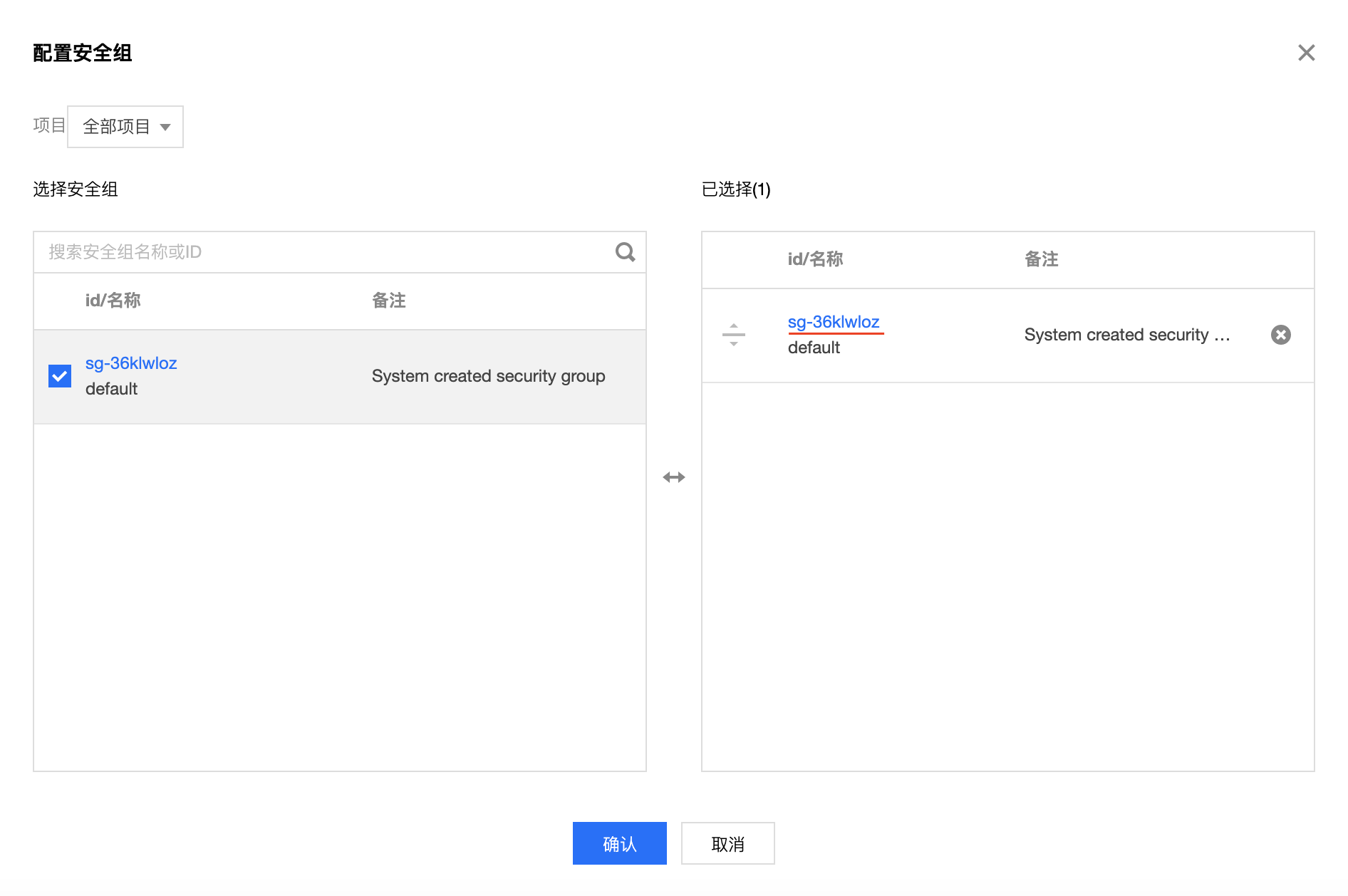Uncheck the sg-36klwloz security group checkbox
The width and height of the screenshot is (1348, 896).
[60, 375]
